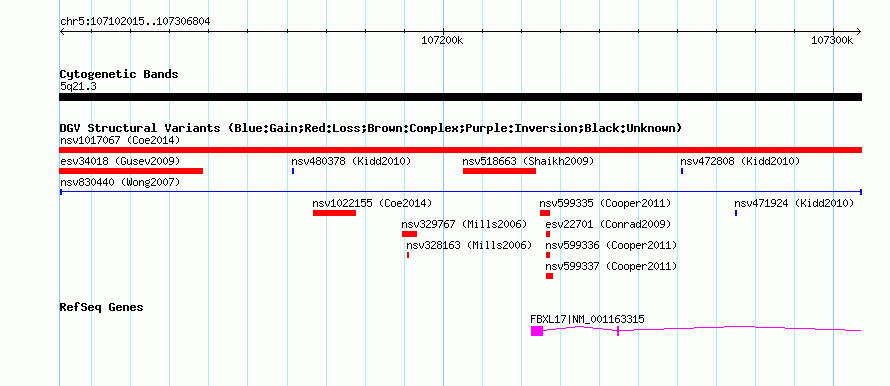
Task: Open the nsv328163 (Mills2006) label
Action: (469, 245)
